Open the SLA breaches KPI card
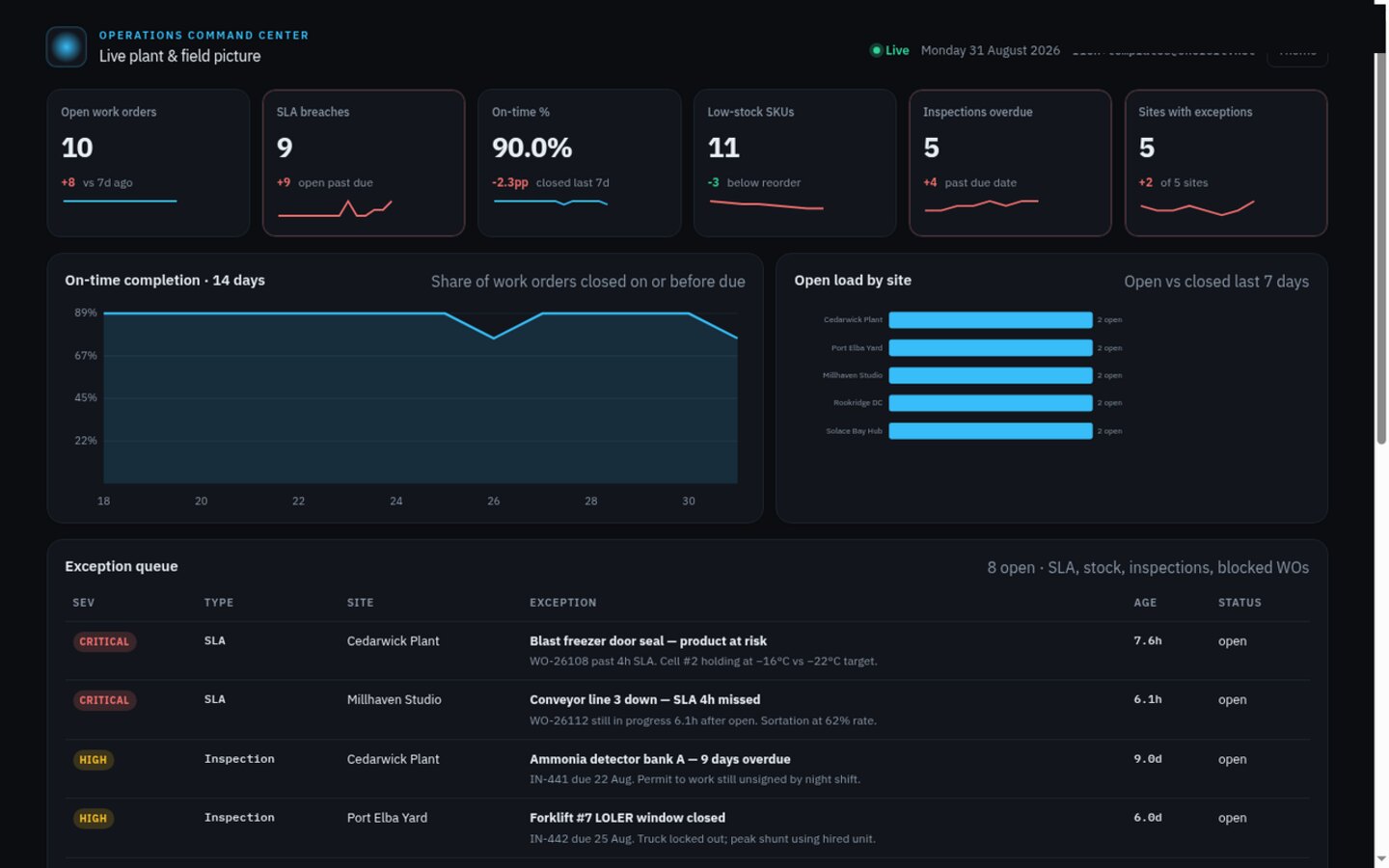1389x868 pixels. [x=364, y=163]
